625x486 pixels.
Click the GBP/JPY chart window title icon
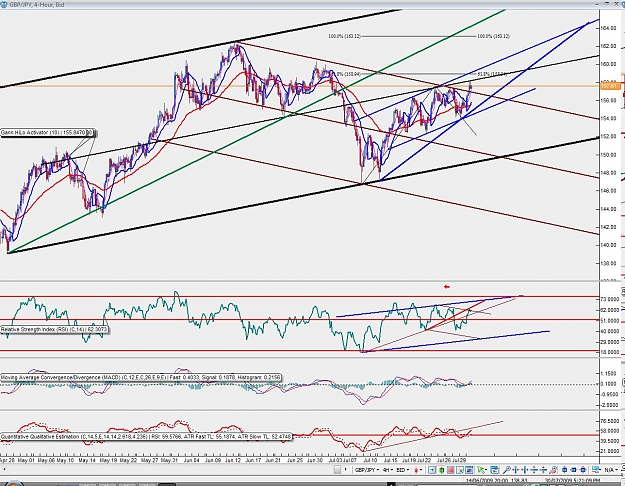(4, 4)
